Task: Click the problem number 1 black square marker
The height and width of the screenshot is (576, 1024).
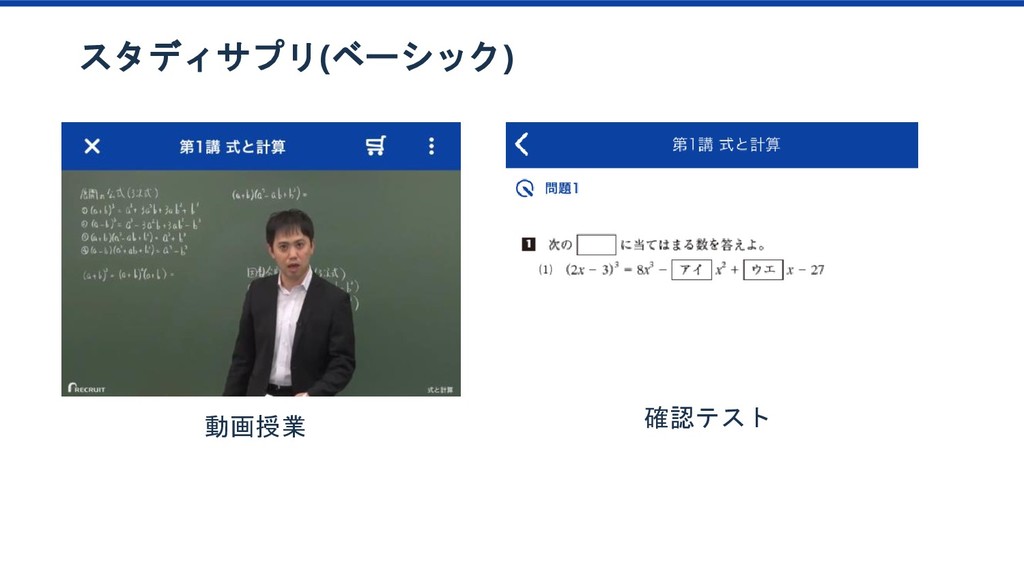Action: (x=528, y=244)
